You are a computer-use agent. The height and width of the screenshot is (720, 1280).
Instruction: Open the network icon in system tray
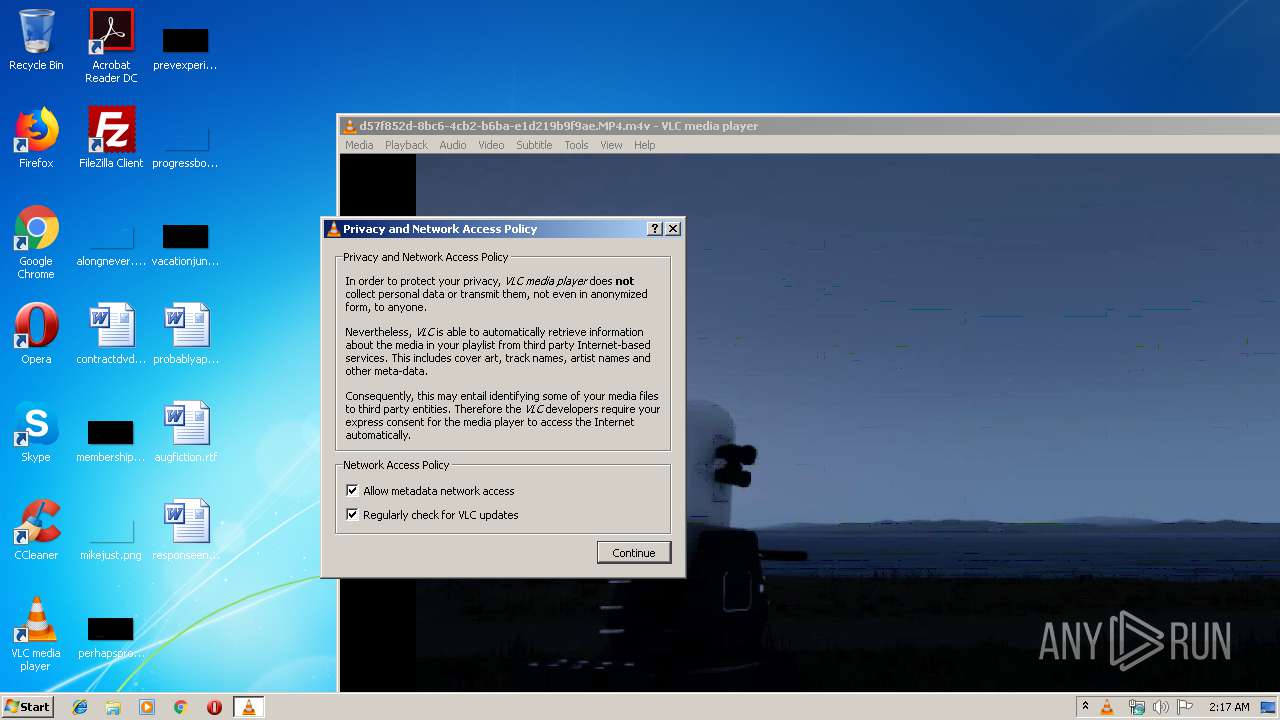coord(1136,707)
